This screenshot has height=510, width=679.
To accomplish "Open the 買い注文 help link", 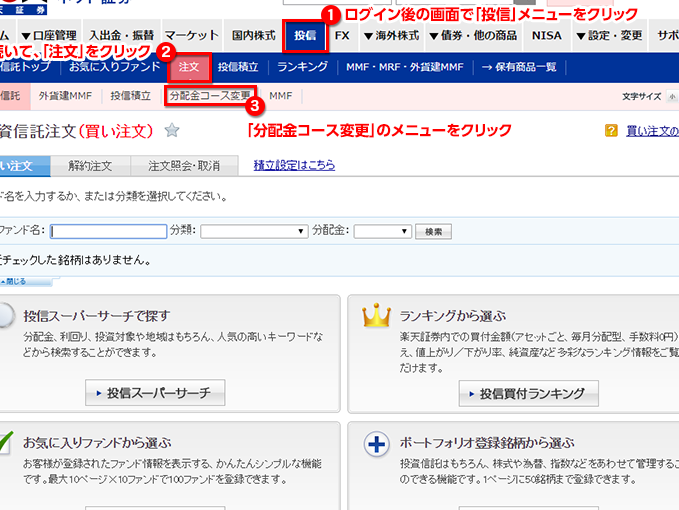I will tap(652, 131).
